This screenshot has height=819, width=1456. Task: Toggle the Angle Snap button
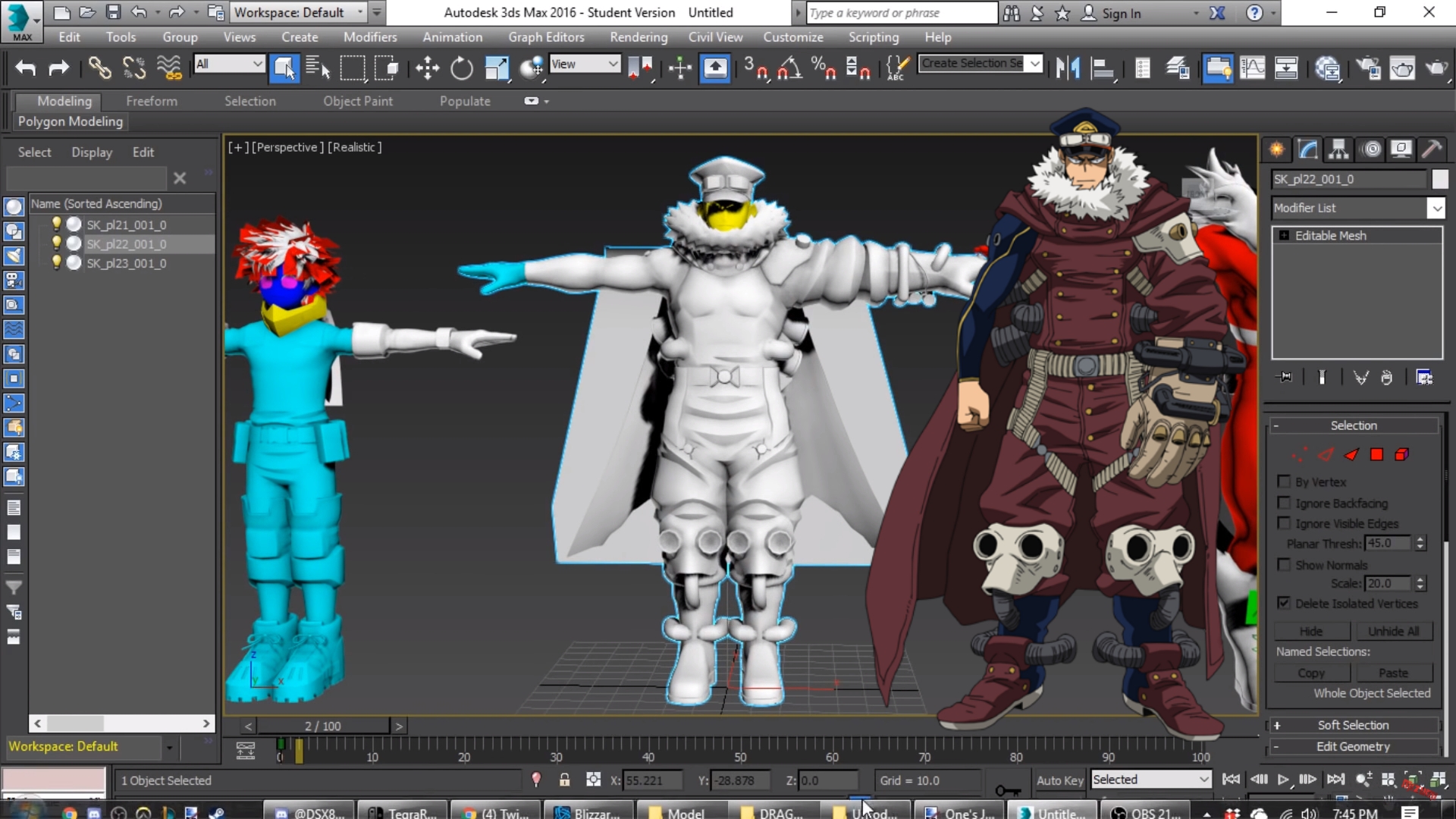coord(789,68)
